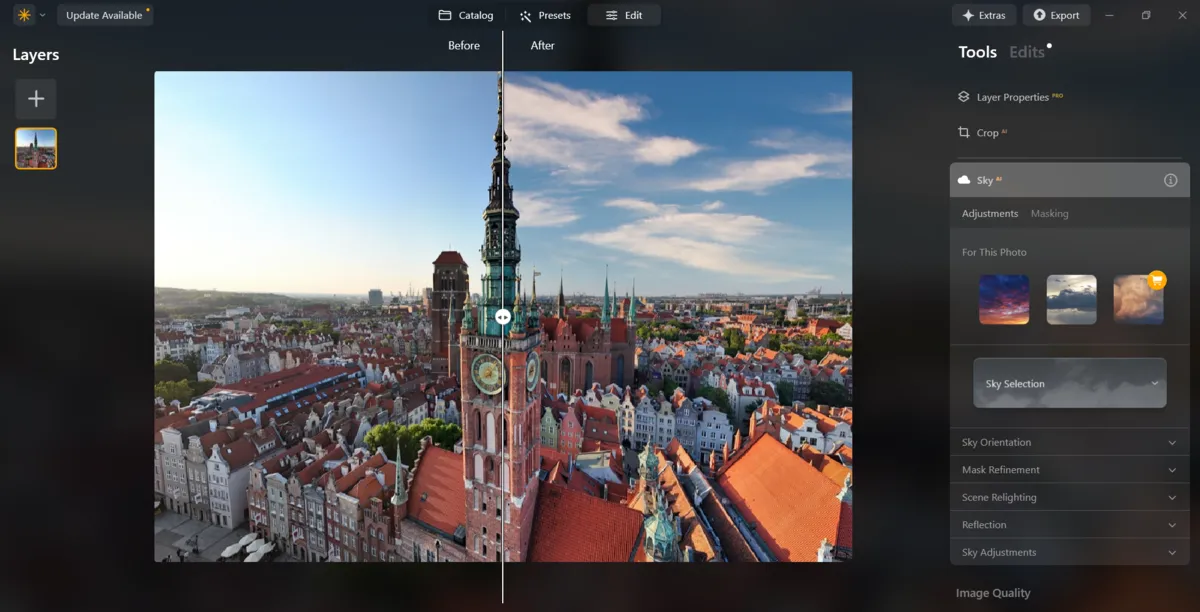The height and width of the screenshot is (612, 1200).
Task: Click the before/after comparison slider handle
Action: coord(503,316)
